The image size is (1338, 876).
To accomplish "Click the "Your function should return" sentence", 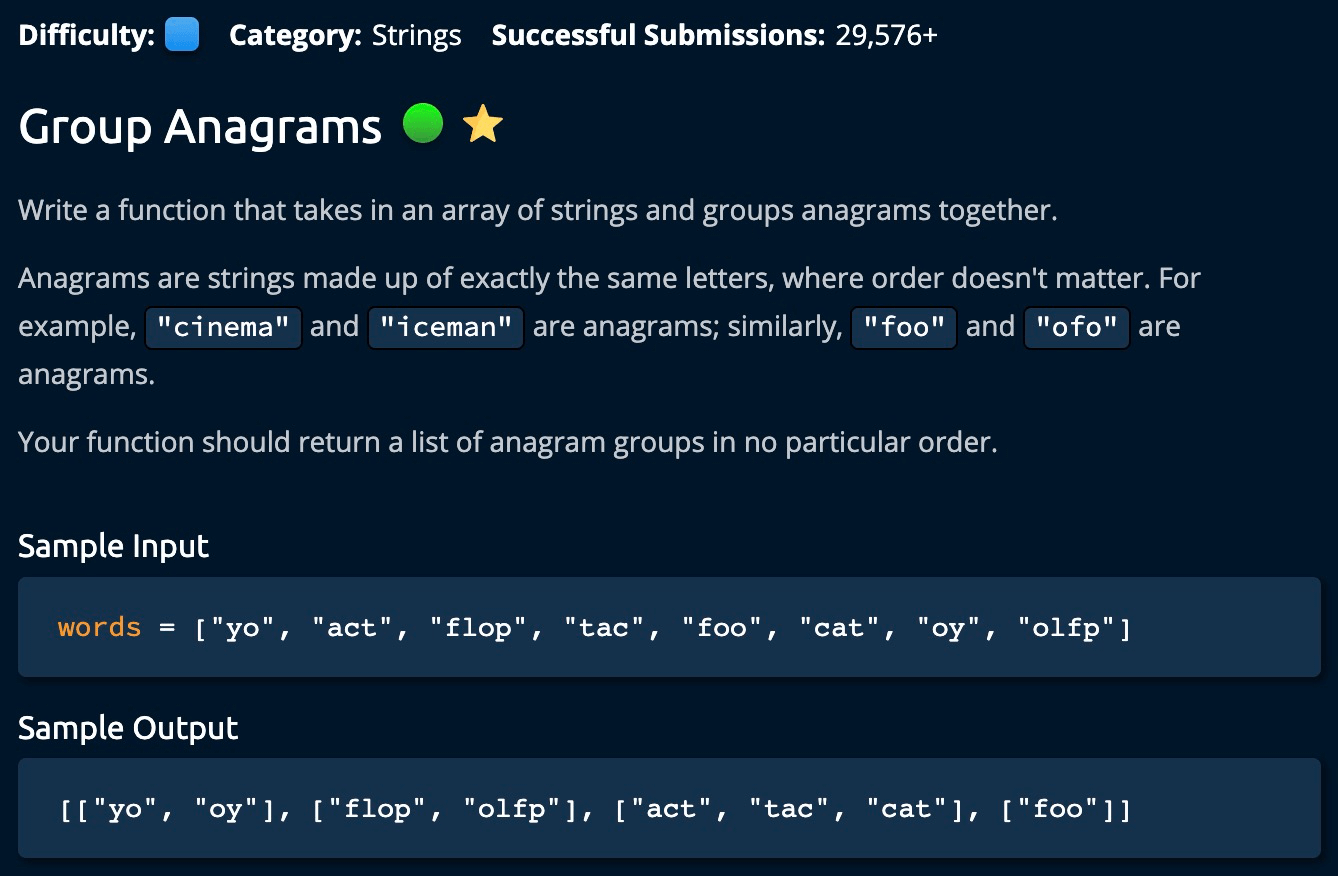I will coord(507,442).
